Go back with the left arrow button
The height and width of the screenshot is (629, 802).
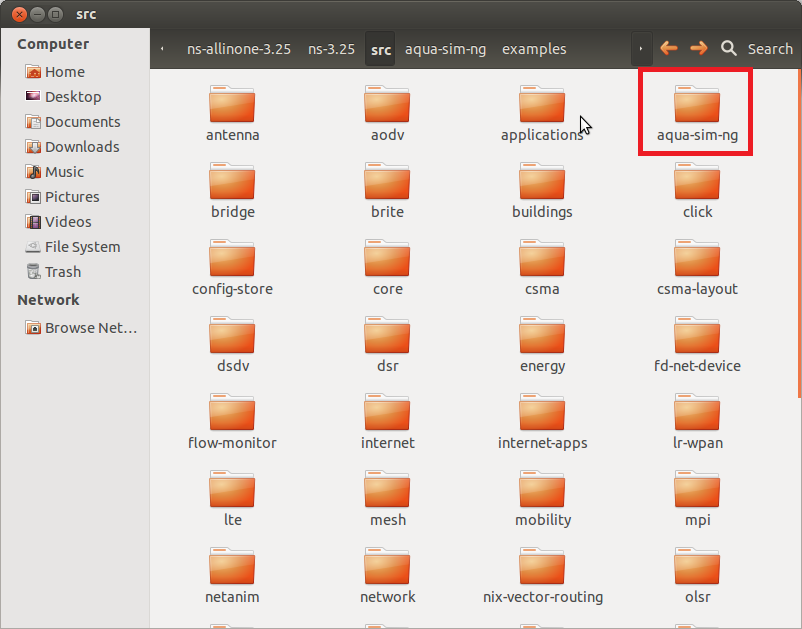coord(669,49)
